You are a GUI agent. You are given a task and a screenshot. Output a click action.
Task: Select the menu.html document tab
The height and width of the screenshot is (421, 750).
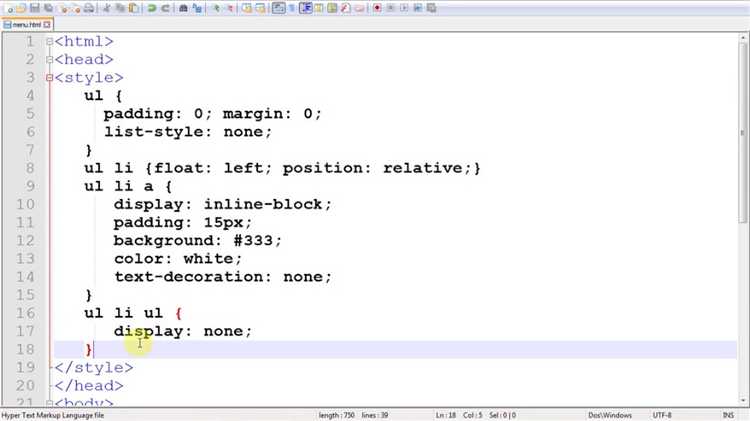[27, 24]
